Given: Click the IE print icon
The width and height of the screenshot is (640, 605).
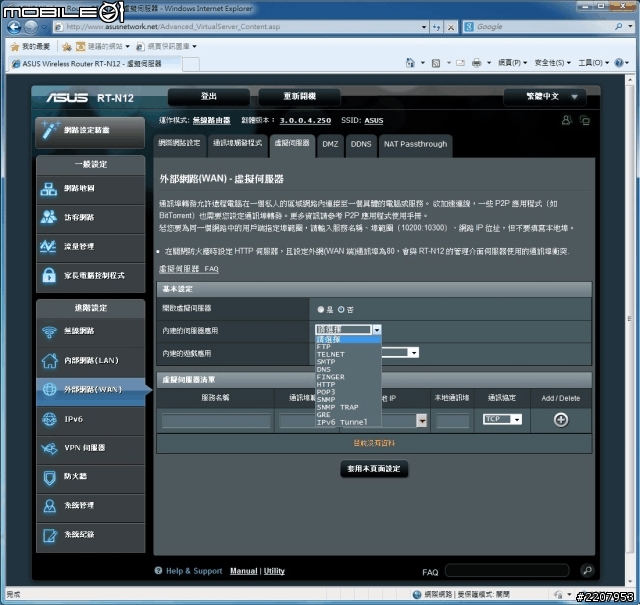Looking at the screenshot, I should tap(476, 63).
